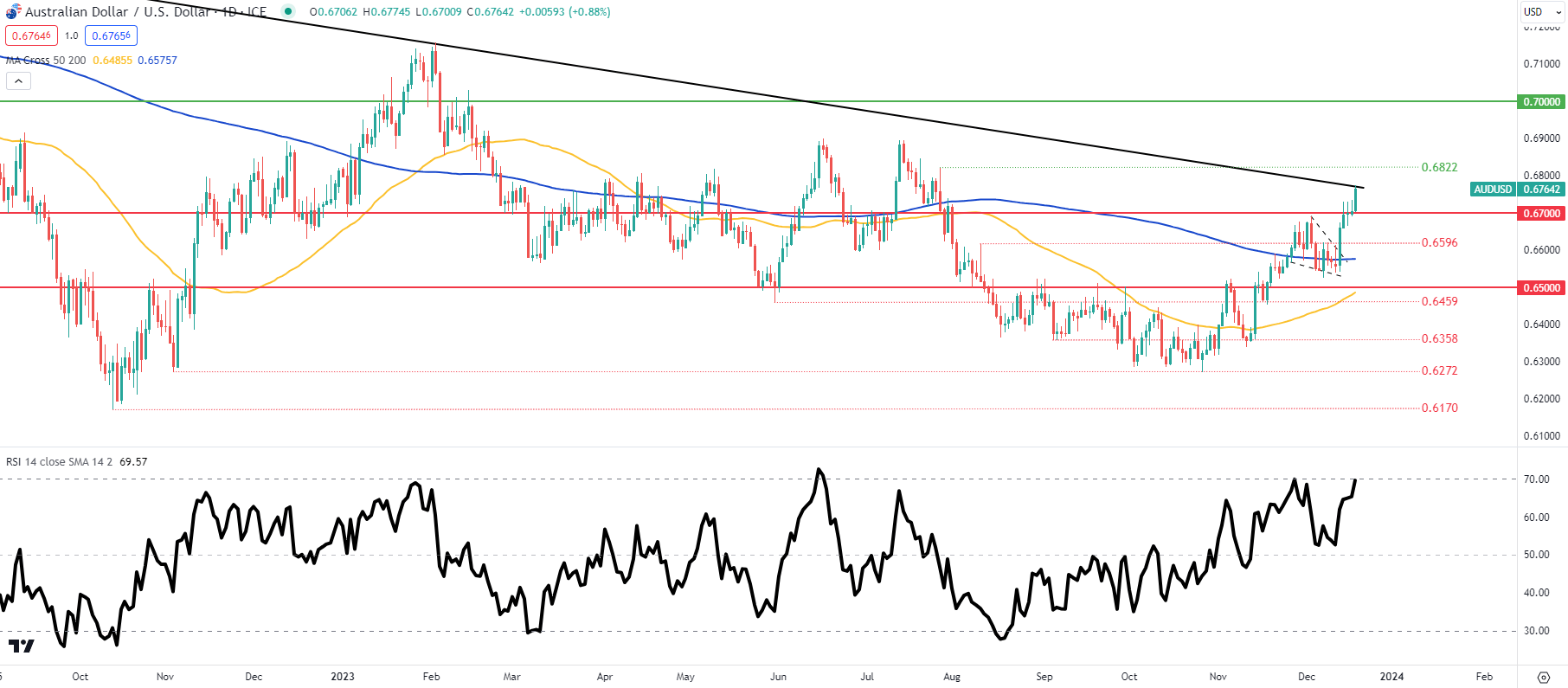Select the 0.6358 level text
This screenshot has width=1568, height=688.
click(1439, 338)
